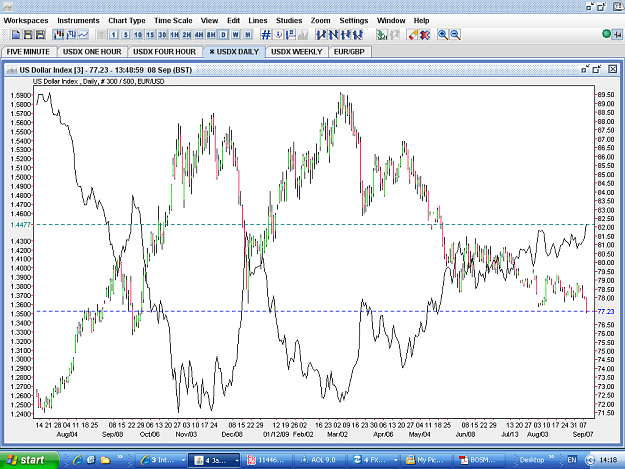Screen dimensions: 625x469
Task: Open the Studies menu
Action: tap(289, 21)
